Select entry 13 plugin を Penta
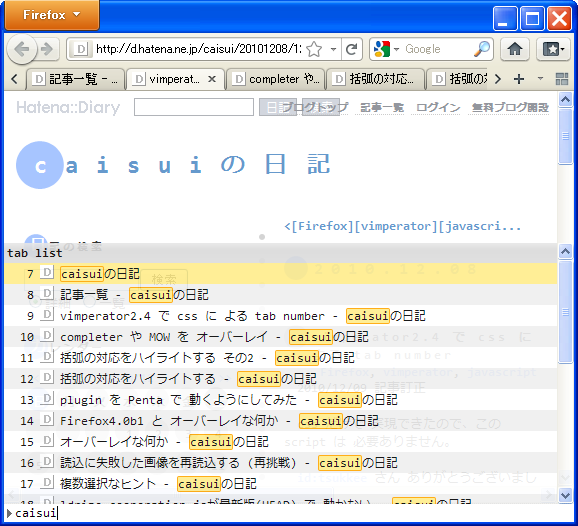Viewport: 578px width, 526px height. pyautogui.click(x=281, y=400)
